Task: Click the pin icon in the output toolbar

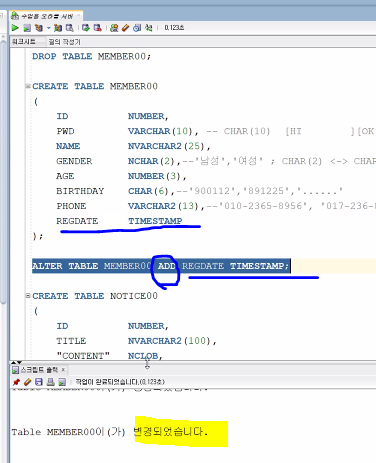Action: [x=16, y=382]
